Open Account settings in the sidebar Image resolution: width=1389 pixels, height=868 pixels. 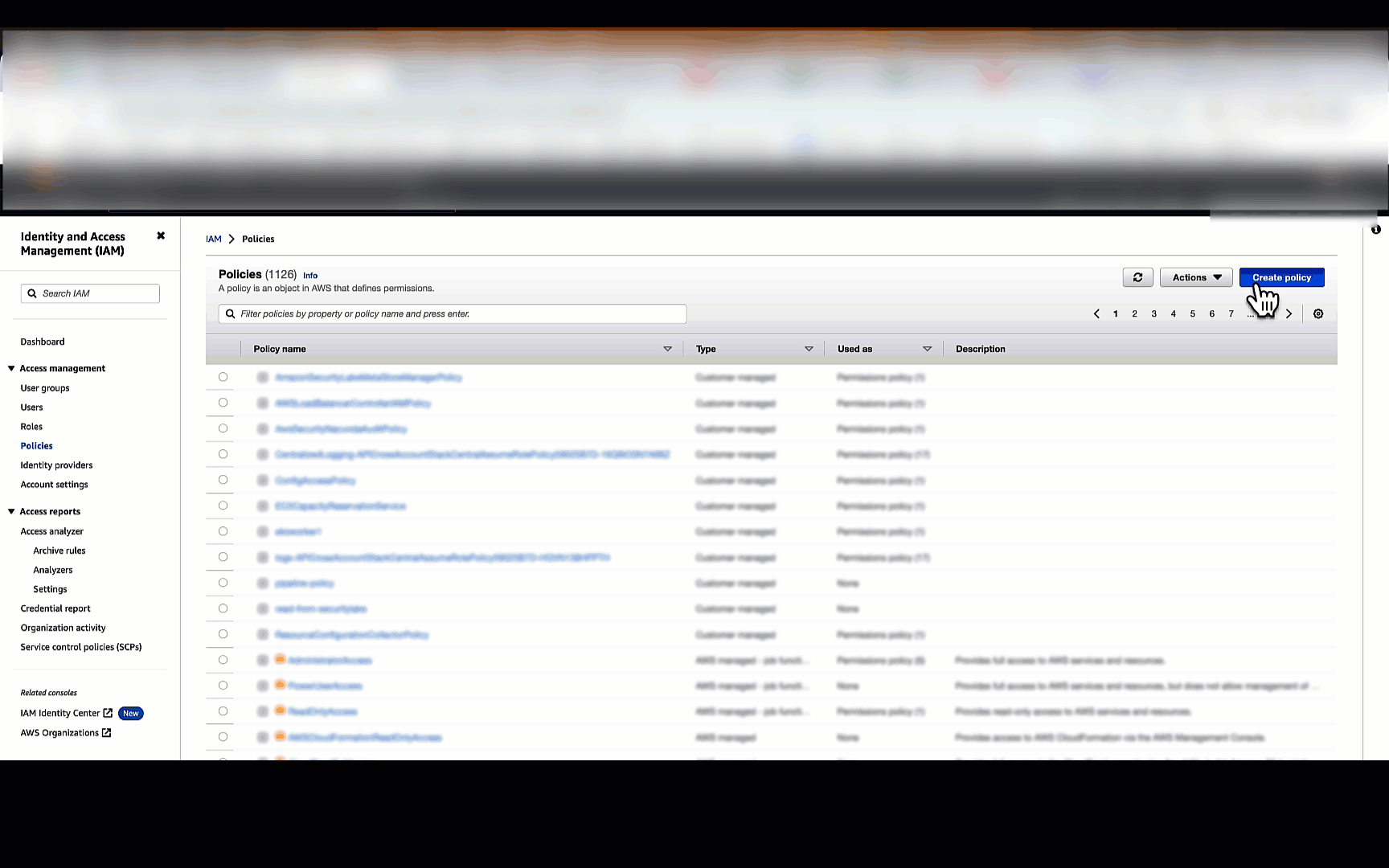coord(54,485)
